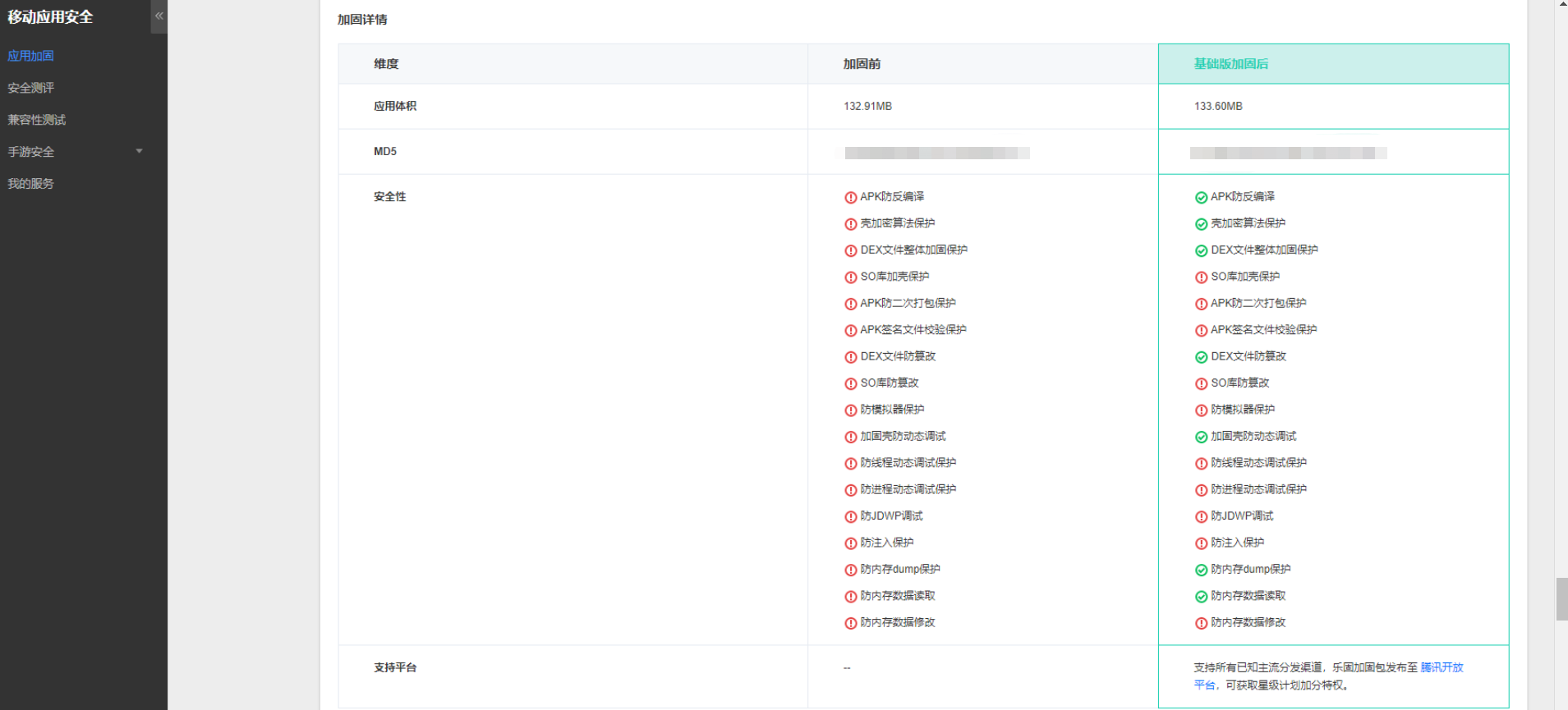This screenshot has height=710, width=1568.
Task: Expand 手游安全 dropdown arrow
Action: 139,151
